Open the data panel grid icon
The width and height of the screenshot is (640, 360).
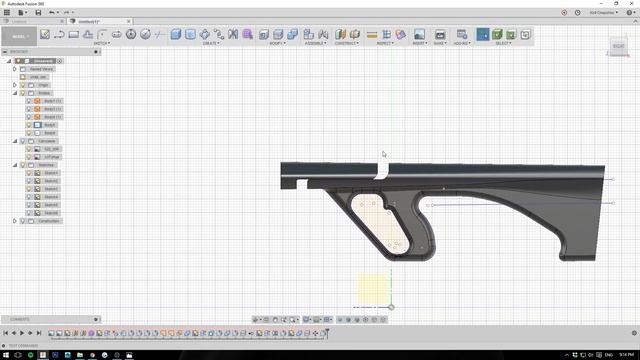[7, 13]
